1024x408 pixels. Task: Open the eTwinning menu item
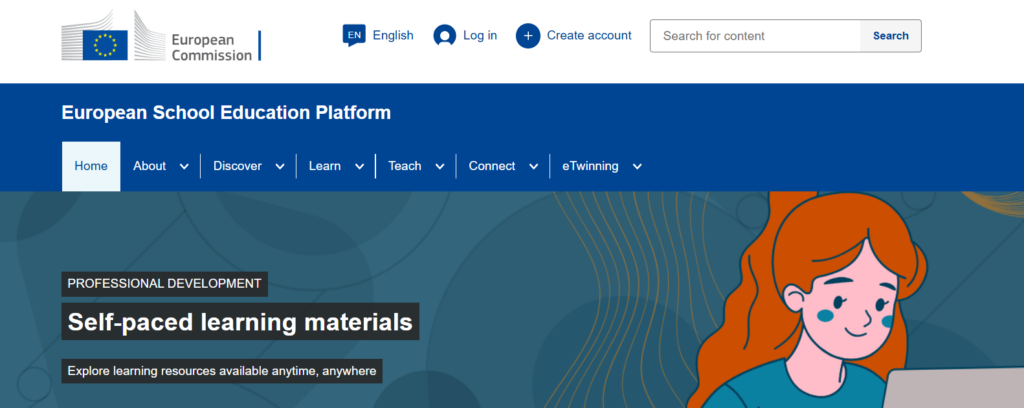pyautogui.click(x=590, y=166)
